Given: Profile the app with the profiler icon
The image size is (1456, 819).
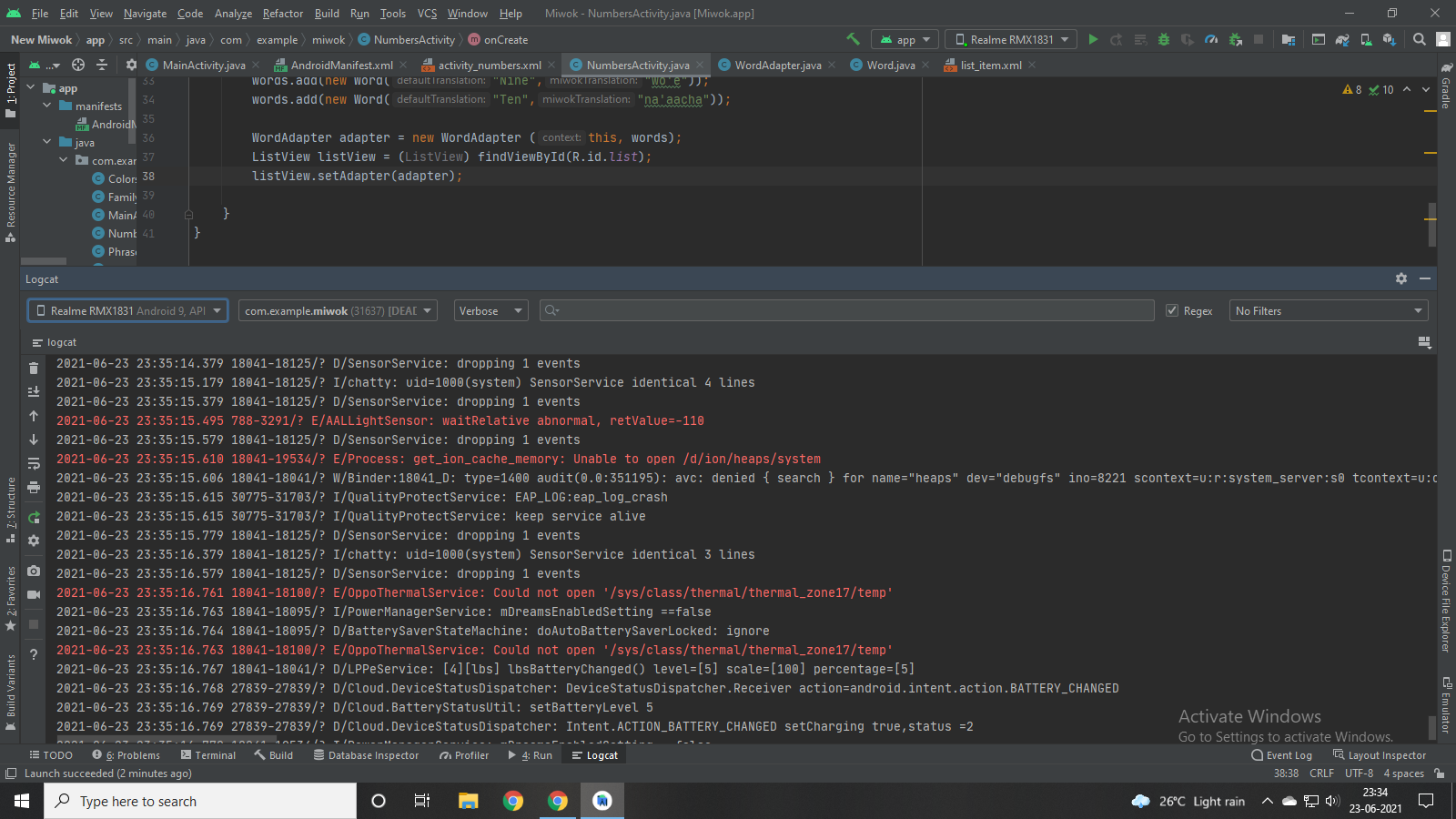Looking at the screenshot, I should coord(1211,39).
